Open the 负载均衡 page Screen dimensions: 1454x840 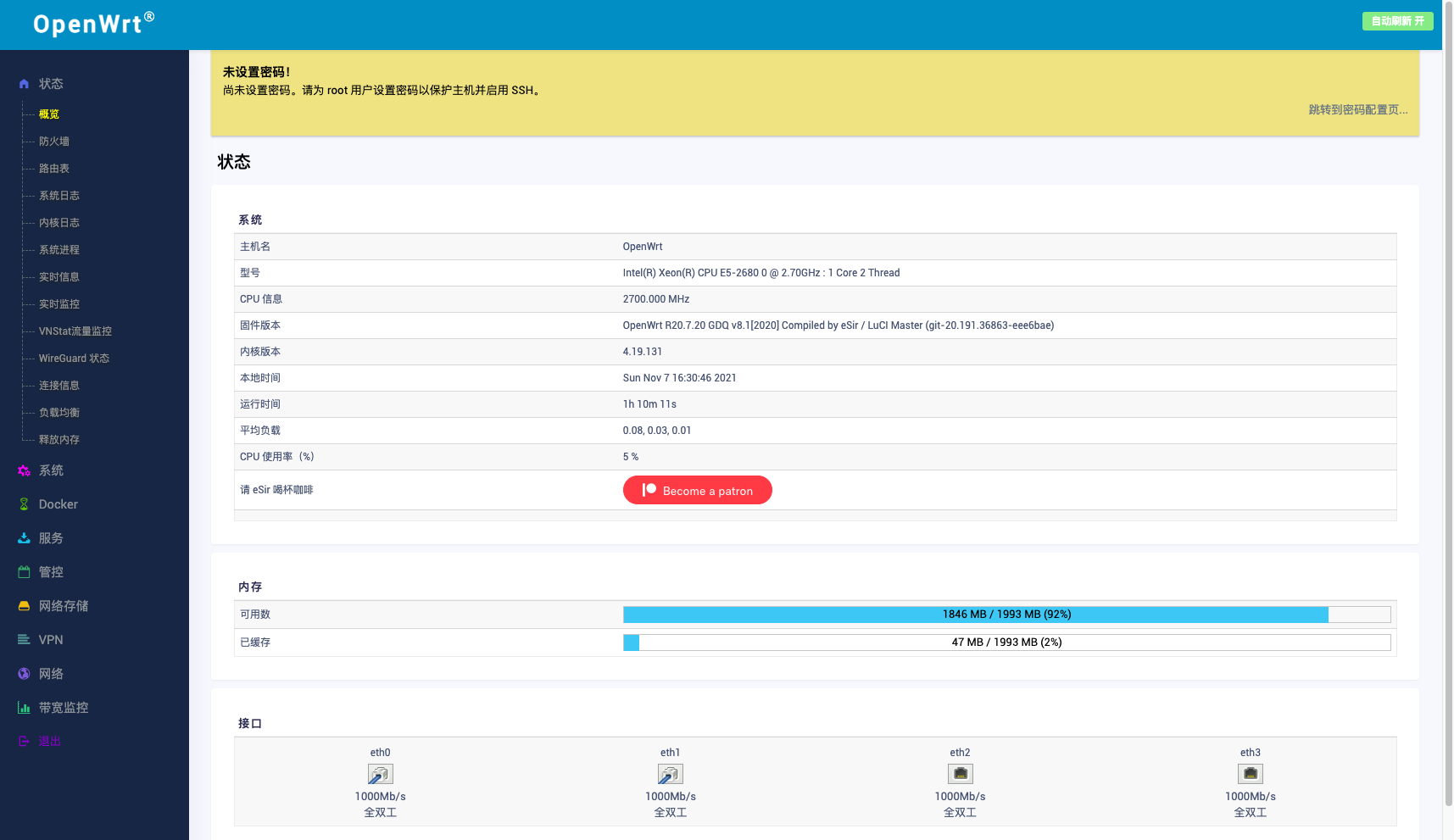click(59, 413)
